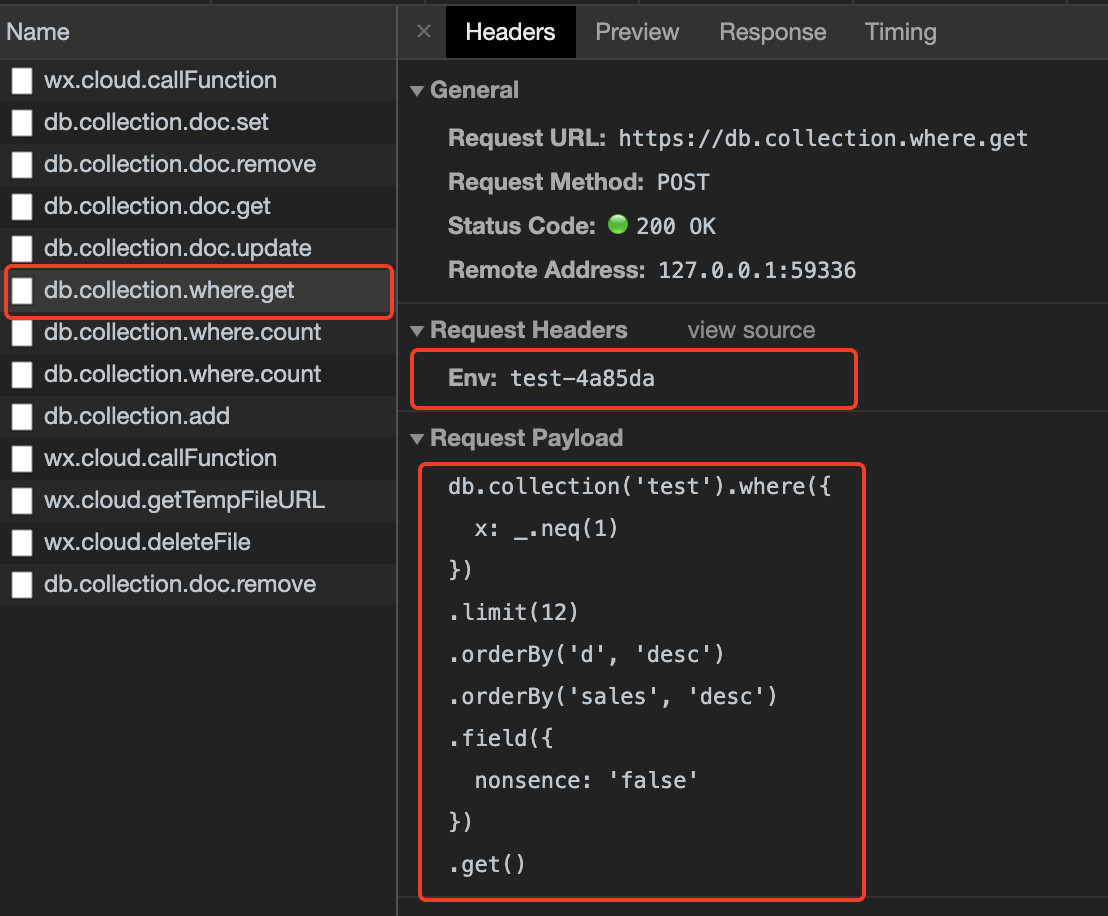Screen dimensions: 1108x916
Task: Click the Request Headers section title
Action: coord(529,330)
